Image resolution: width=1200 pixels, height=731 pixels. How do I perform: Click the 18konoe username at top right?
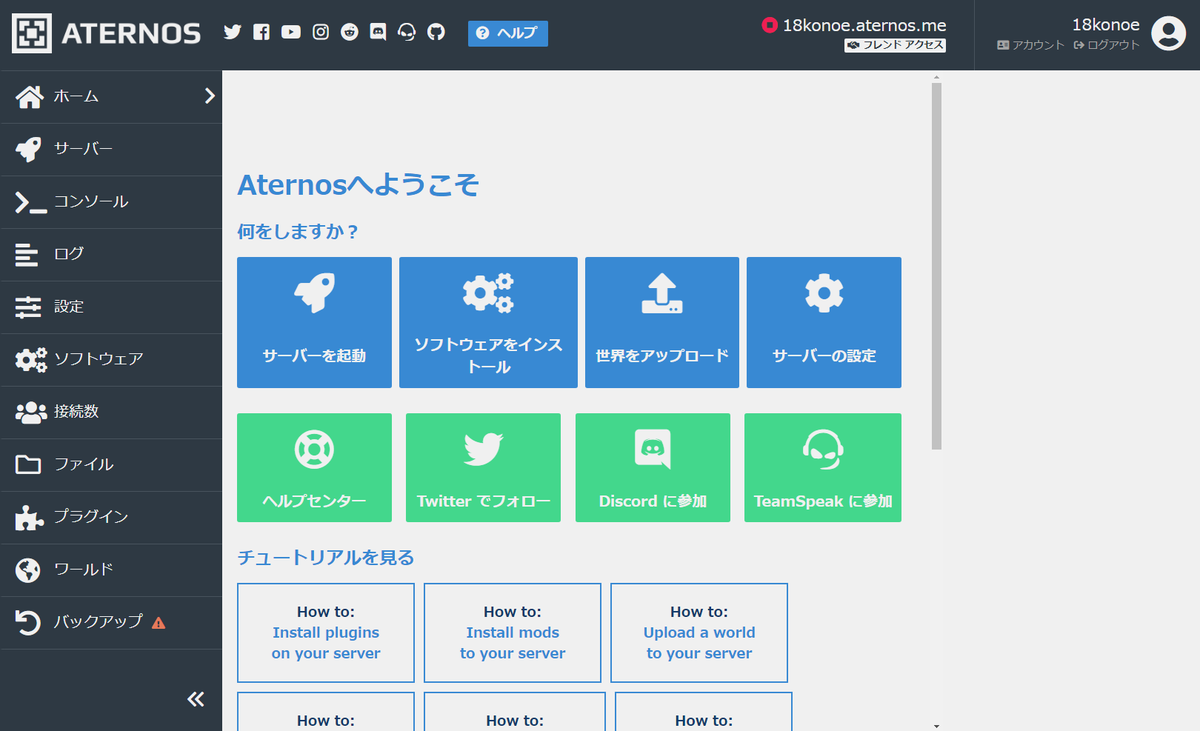click(1106, 25)
